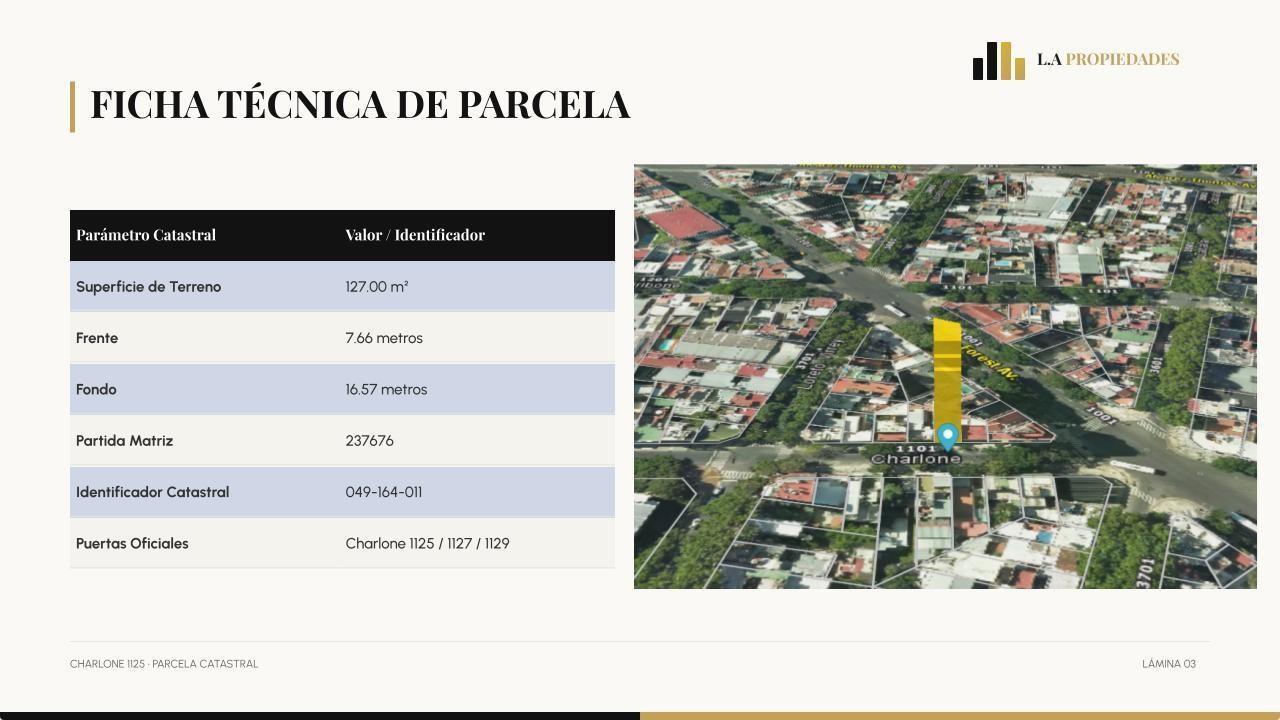
Task: Select the '237676' value
Action: click(x=369, y=441)
